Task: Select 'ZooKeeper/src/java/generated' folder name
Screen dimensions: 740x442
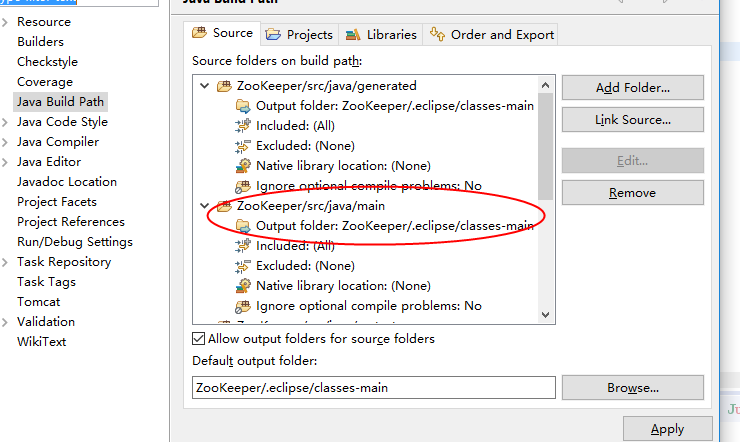Action: (x=327, y=86)
